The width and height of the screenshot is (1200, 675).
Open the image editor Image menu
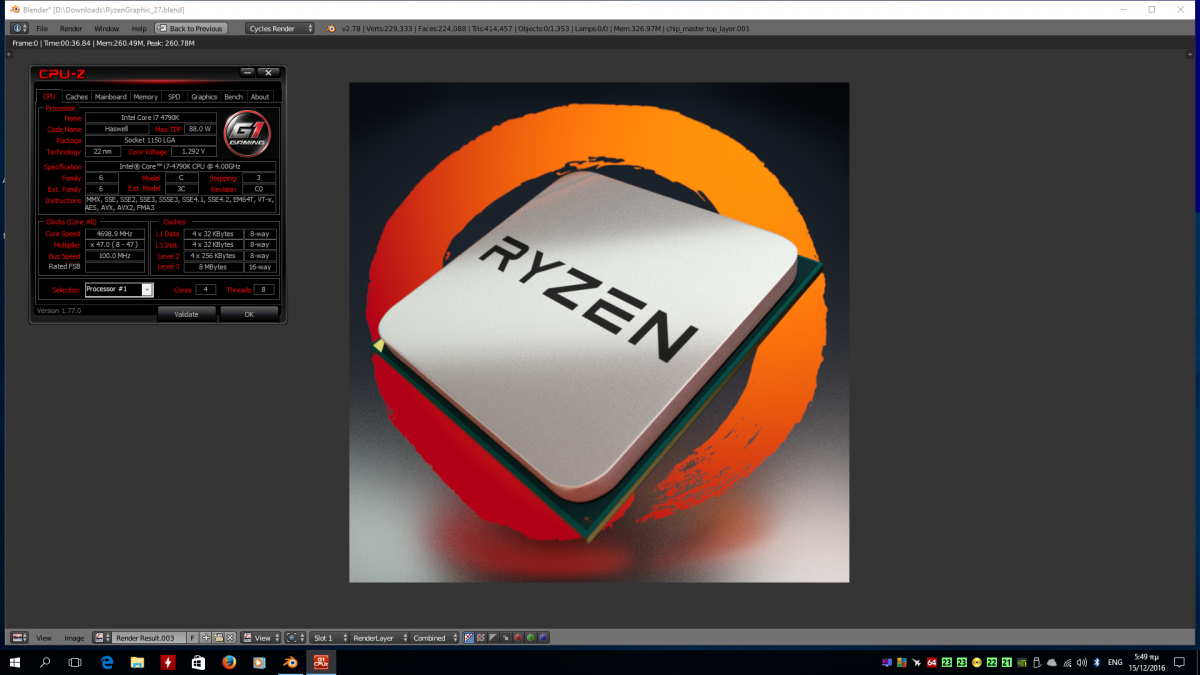click(74, 638)
